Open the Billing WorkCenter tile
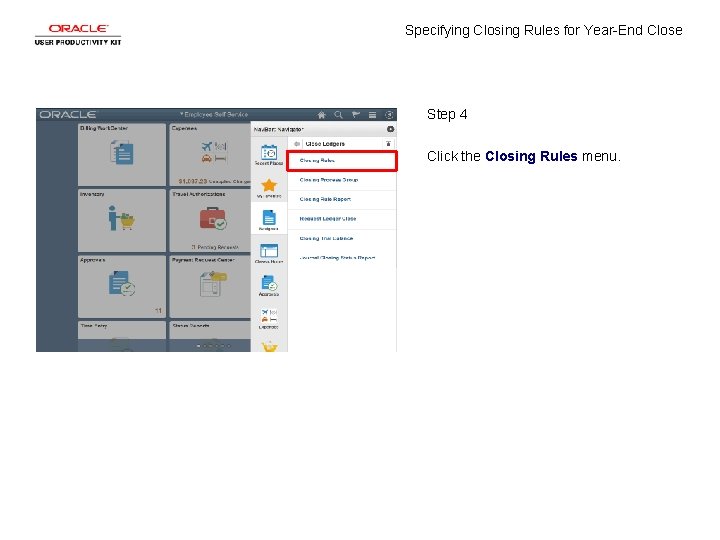Image resolution: width=720 pixels, height=540 pixels. pyautogui.click(x=122, y=154)
